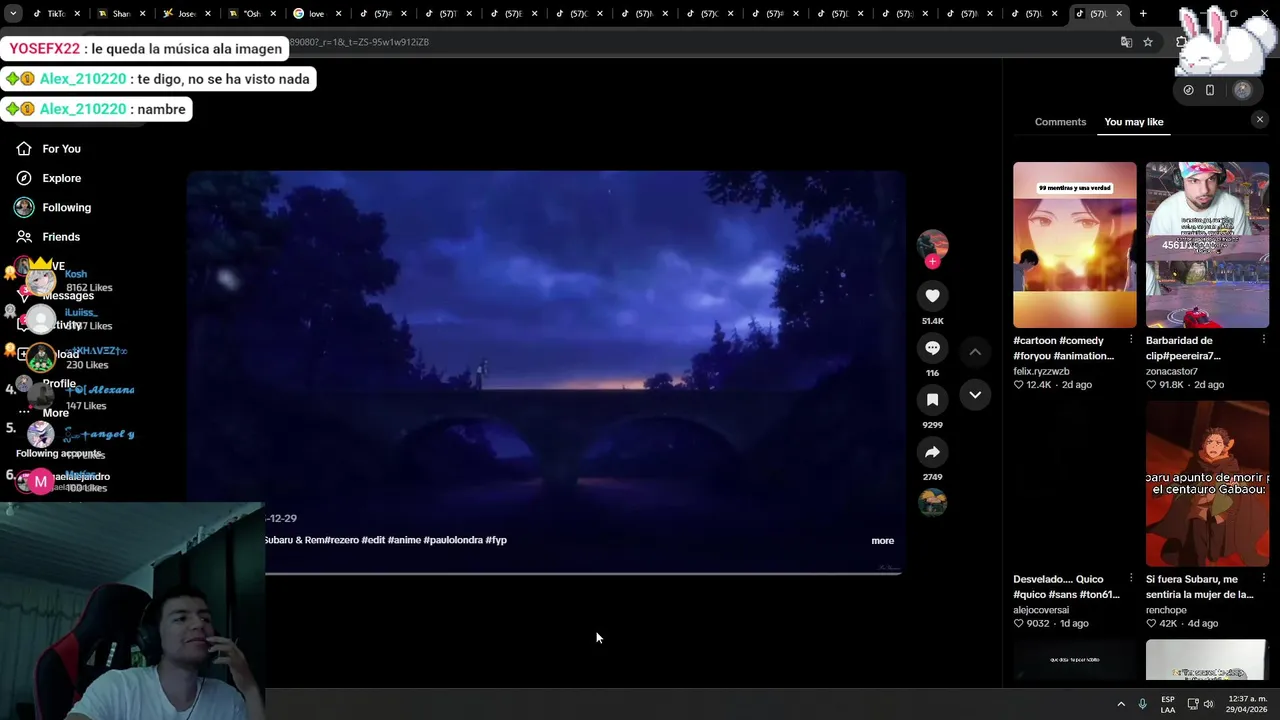Open the spinning music disc for this sound
This screenshot has height=720, width=1280.
click(x=932, y=502)
